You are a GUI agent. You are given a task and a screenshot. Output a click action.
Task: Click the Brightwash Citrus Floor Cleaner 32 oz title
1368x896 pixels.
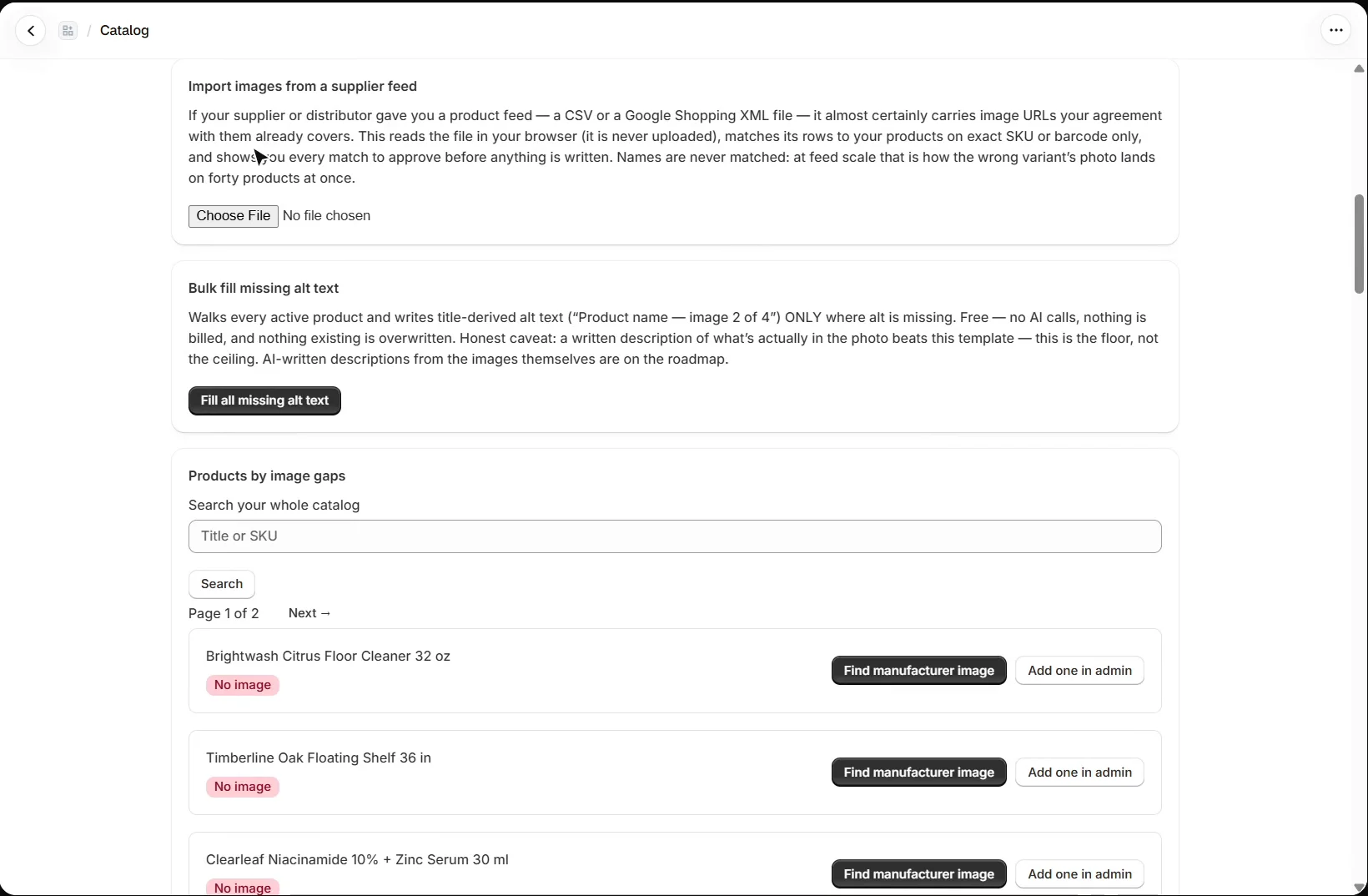[x=328, y=657]
